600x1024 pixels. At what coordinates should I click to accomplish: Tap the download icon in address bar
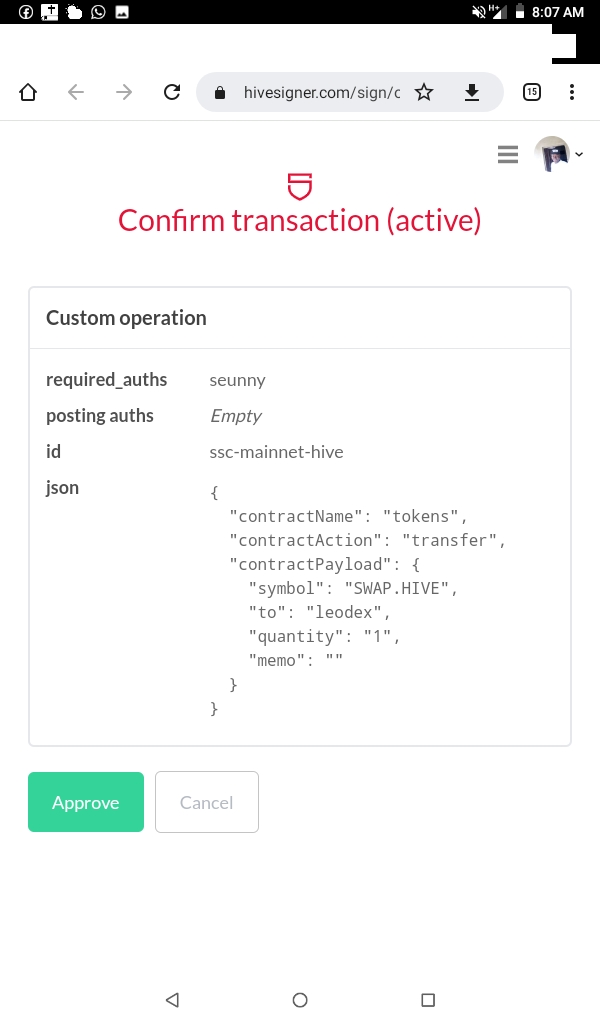(x=471, y=93)
